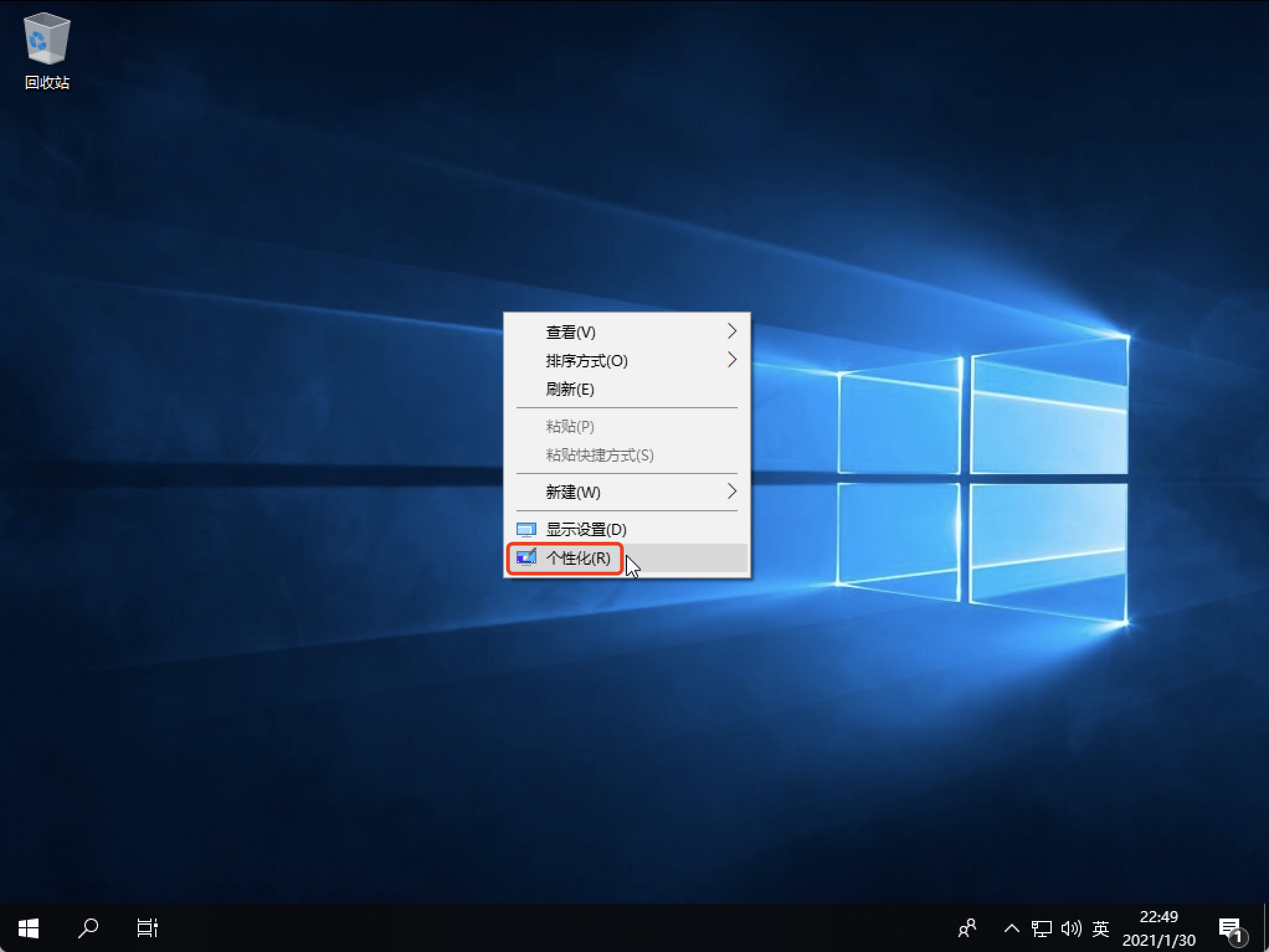Select 个性化(R) menu entry
The width and height of the screenshot is (1269, 952).
(x=626, y=558)
